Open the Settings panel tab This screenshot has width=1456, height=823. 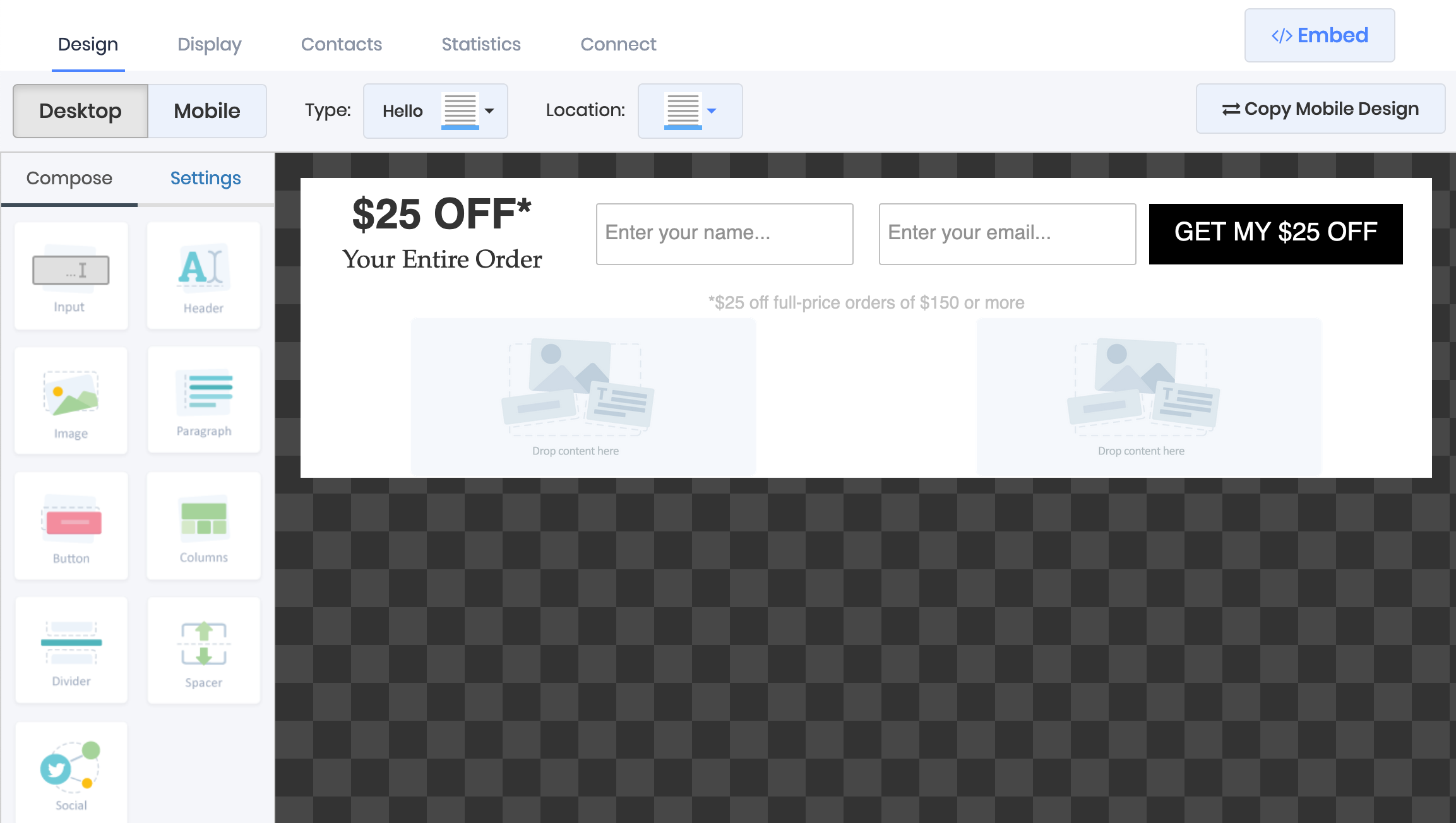205,179
